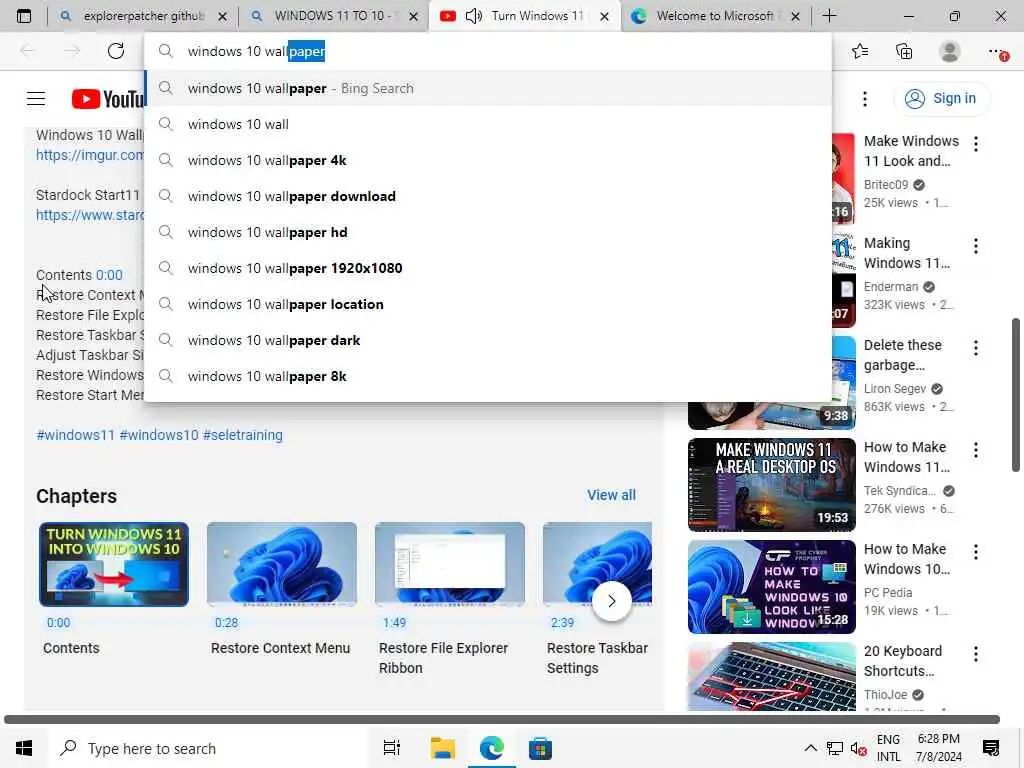Open options for 20 Keyboard Shortcuts video
1024x768 pixels.
976,654
